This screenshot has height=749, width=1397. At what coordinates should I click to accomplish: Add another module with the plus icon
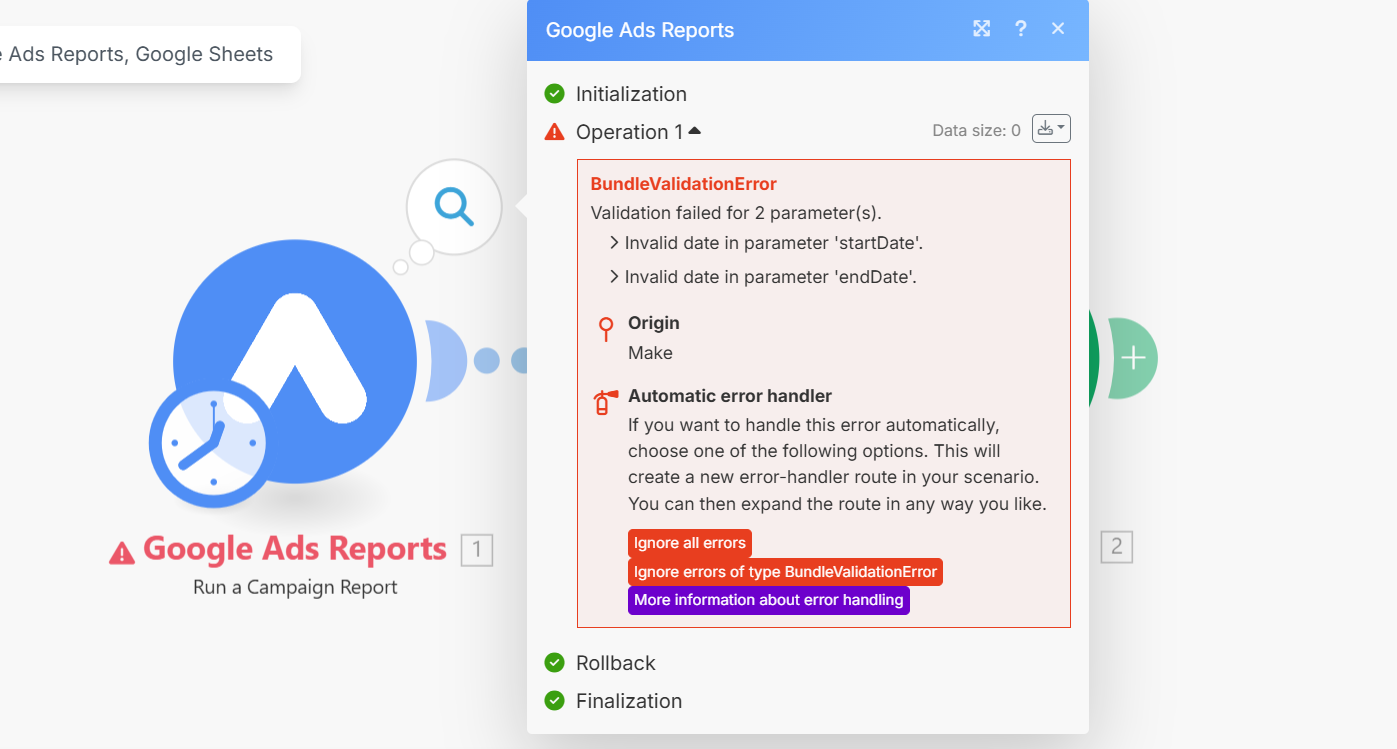tap(1133, 358)
